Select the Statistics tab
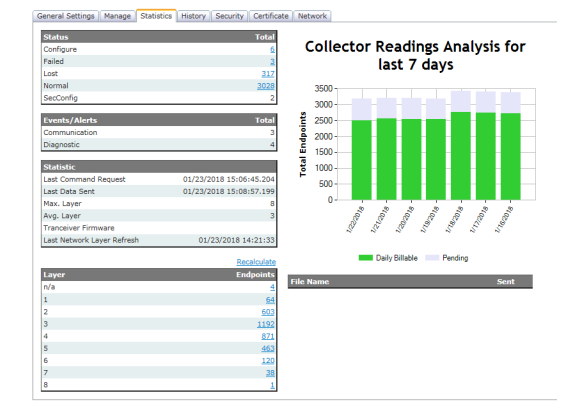The image size is (588, 406). tap(156, 16)
